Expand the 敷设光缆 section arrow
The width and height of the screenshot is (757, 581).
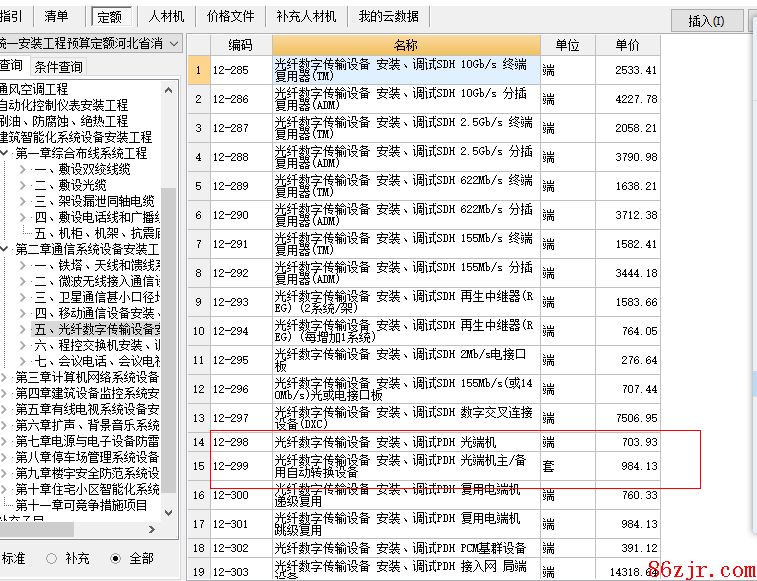[22, 185]
